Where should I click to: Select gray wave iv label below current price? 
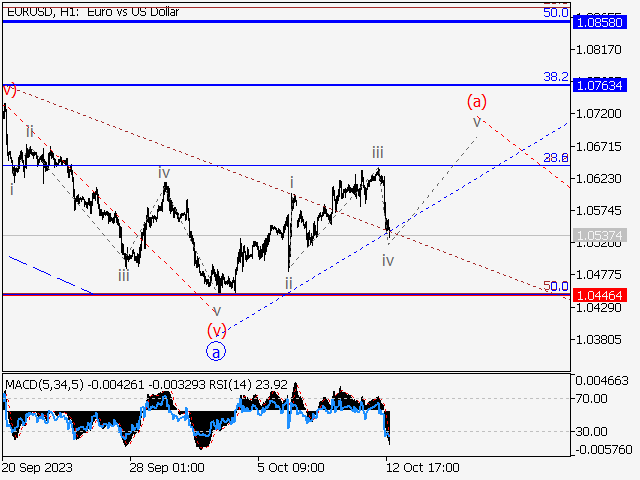[388, 260]
